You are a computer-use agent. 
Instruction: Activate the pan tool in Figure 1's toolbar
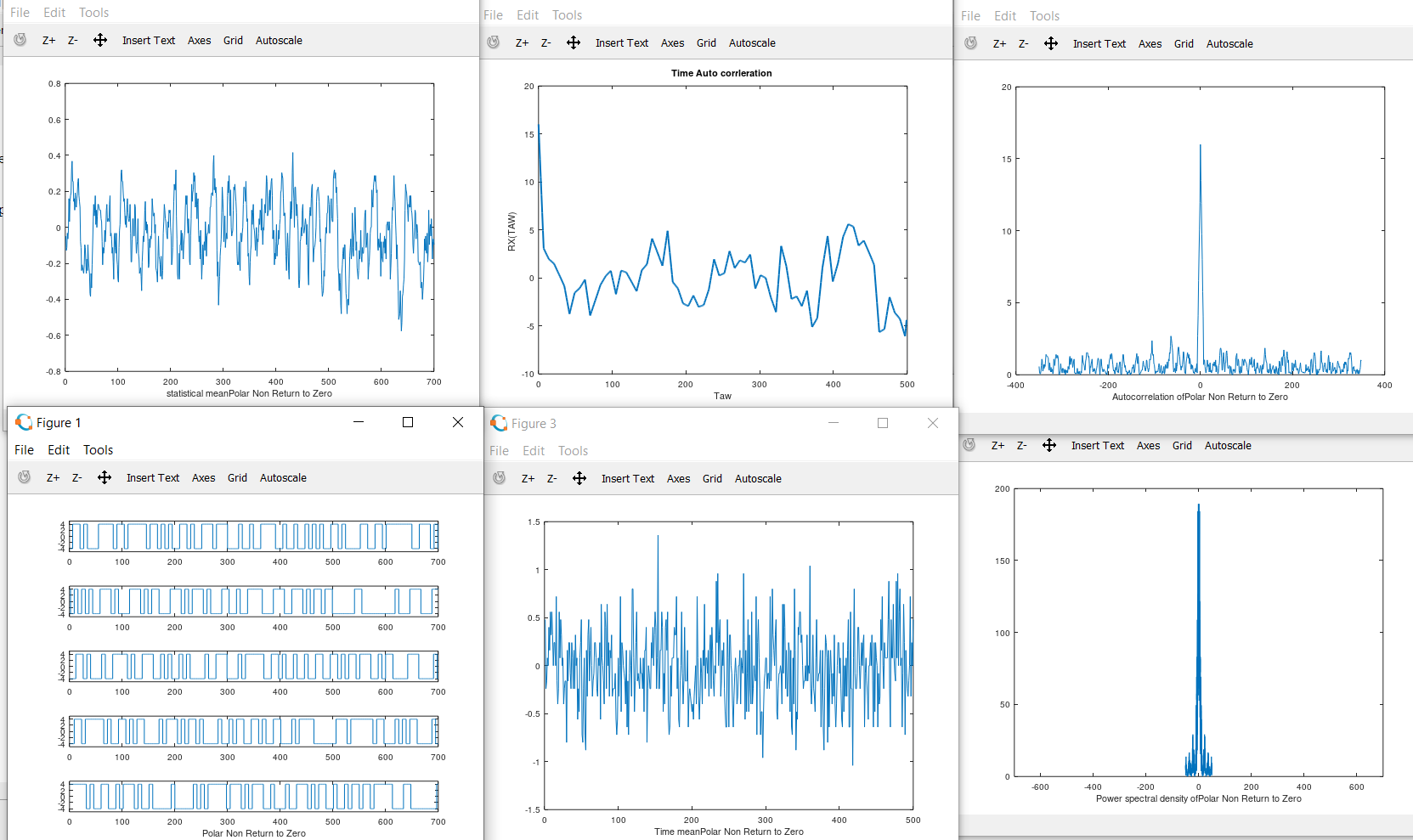point(105,477)
